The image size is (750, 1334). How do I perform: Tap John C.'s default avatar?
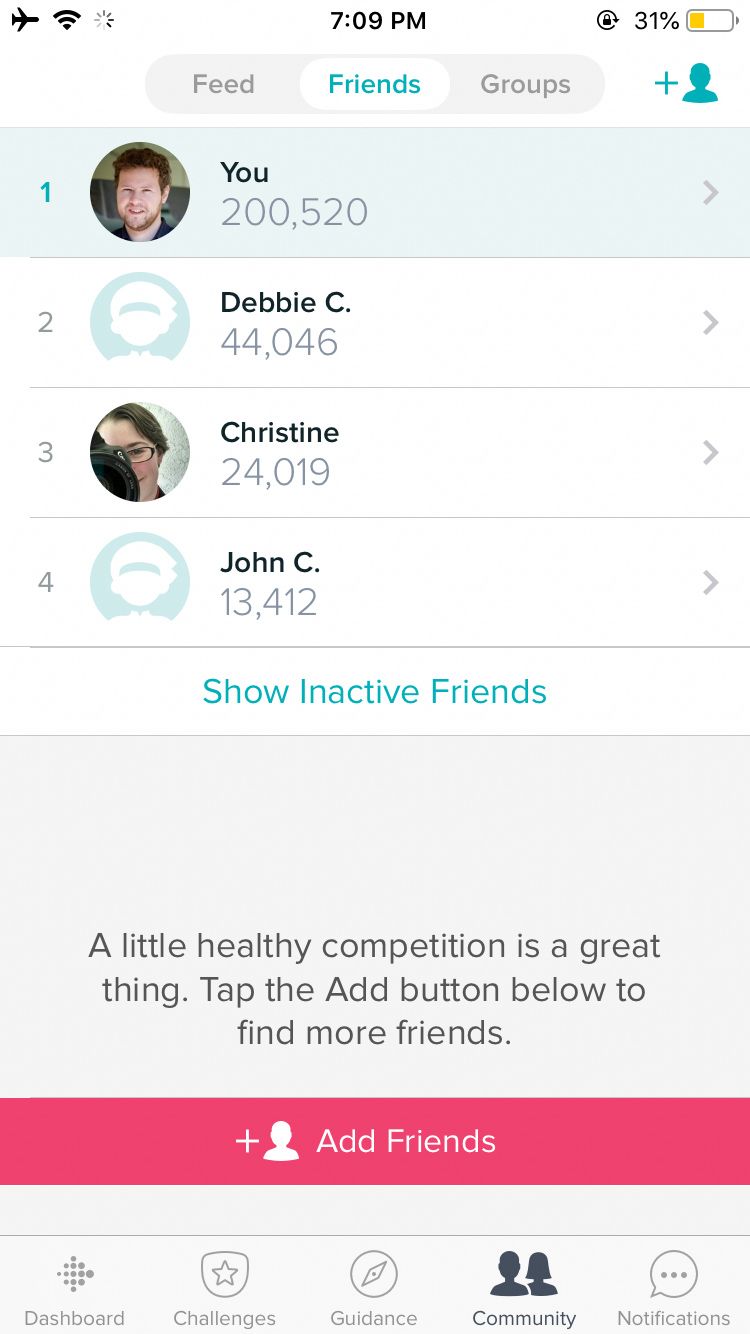click(140, 582)
